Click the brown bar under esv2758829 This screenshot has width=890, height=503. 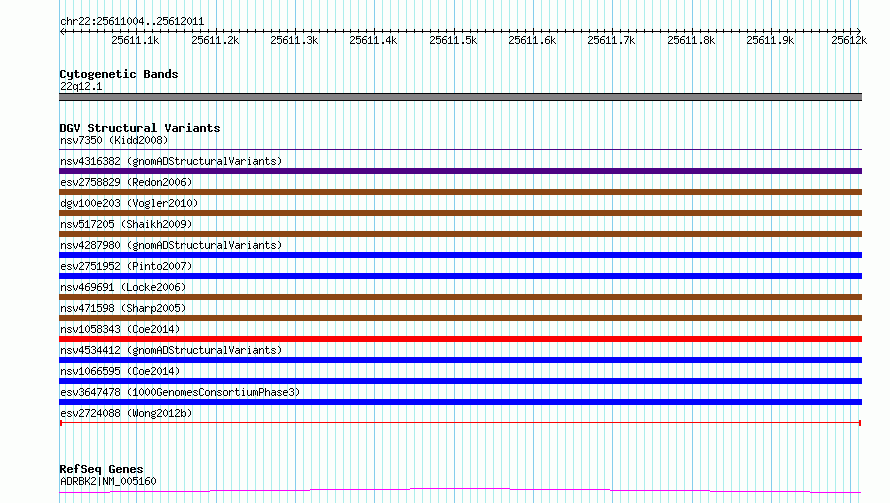460,192
